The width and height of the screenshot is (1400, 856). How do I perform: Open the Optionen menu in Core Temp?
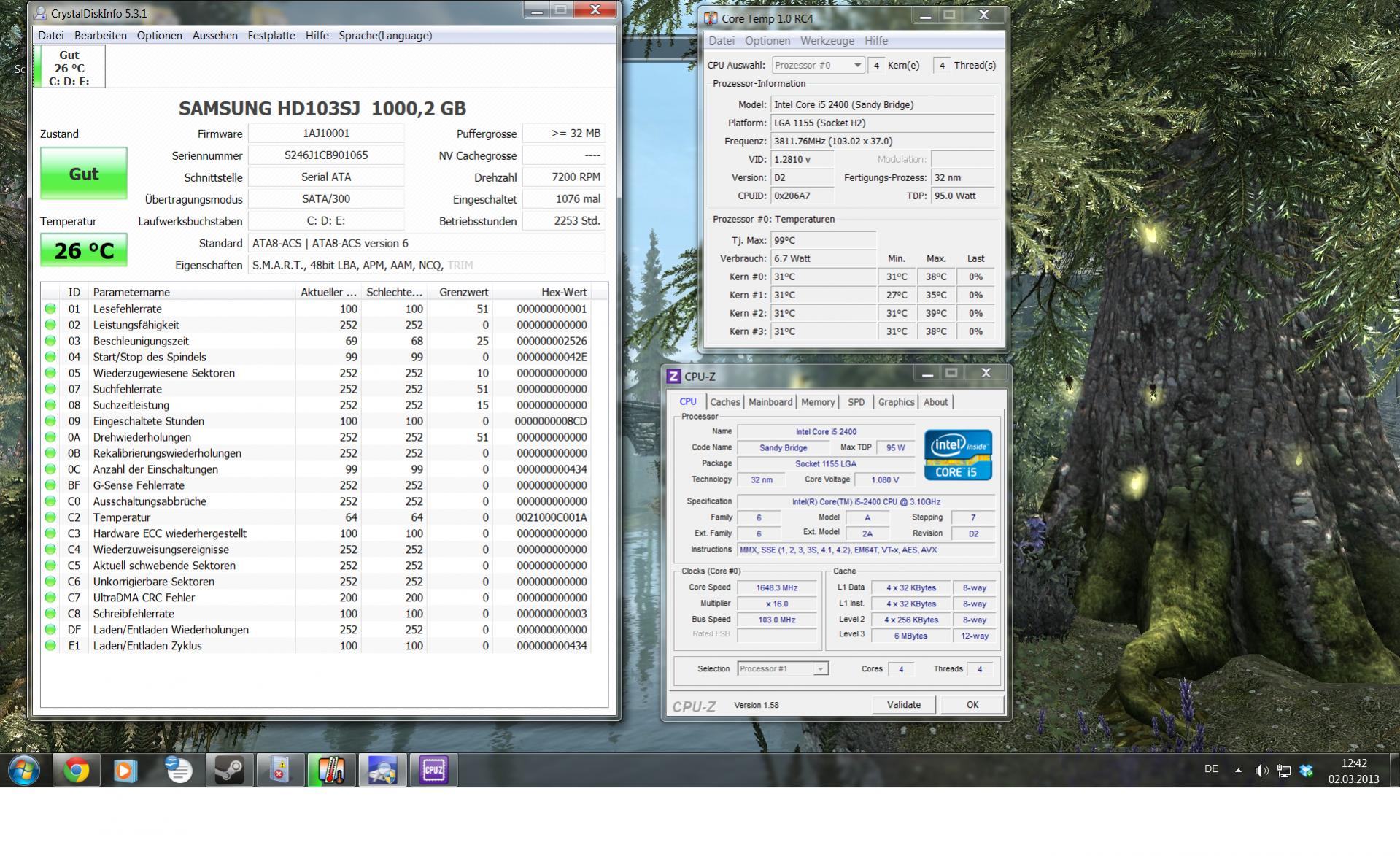pos(767,41)
